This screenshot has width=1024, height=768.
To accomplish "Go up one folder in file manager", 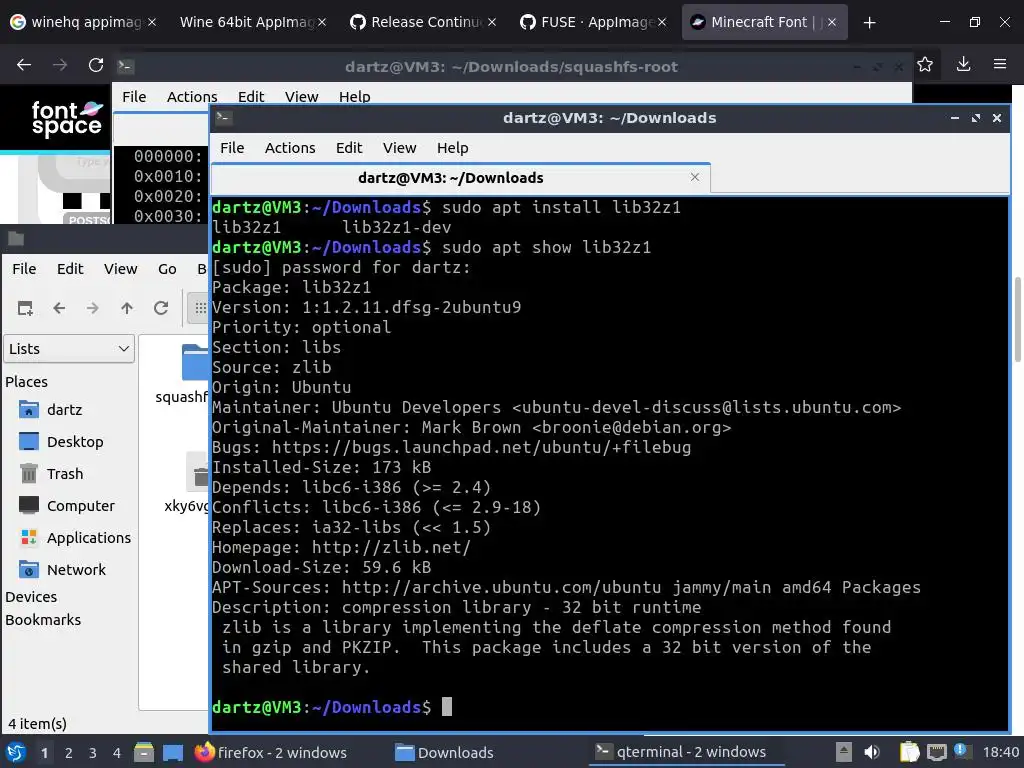I will (x=127, y=308).
